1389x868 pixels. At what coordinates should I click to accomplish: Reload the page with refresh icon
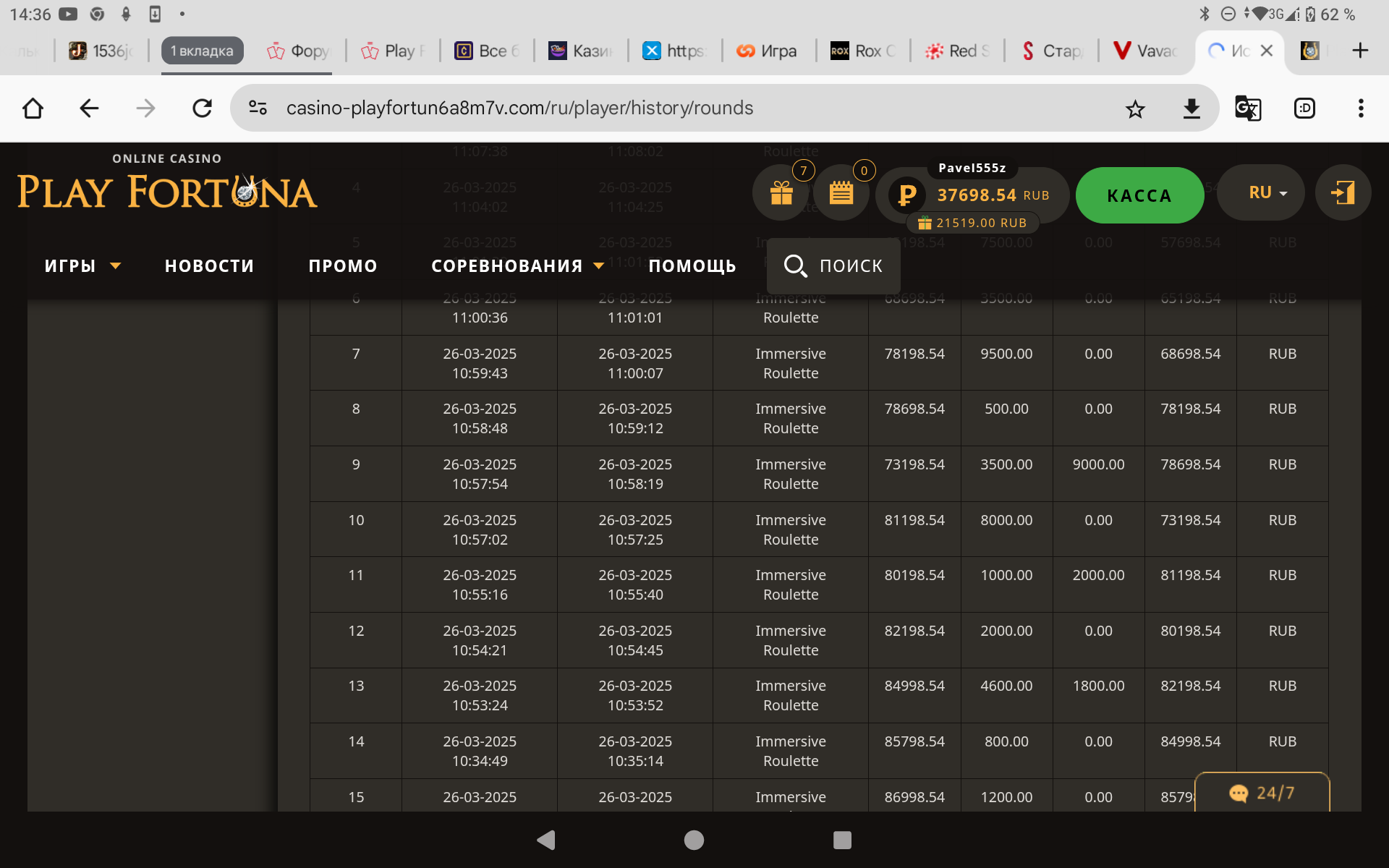pyautogui.click(x=202, y=109)
